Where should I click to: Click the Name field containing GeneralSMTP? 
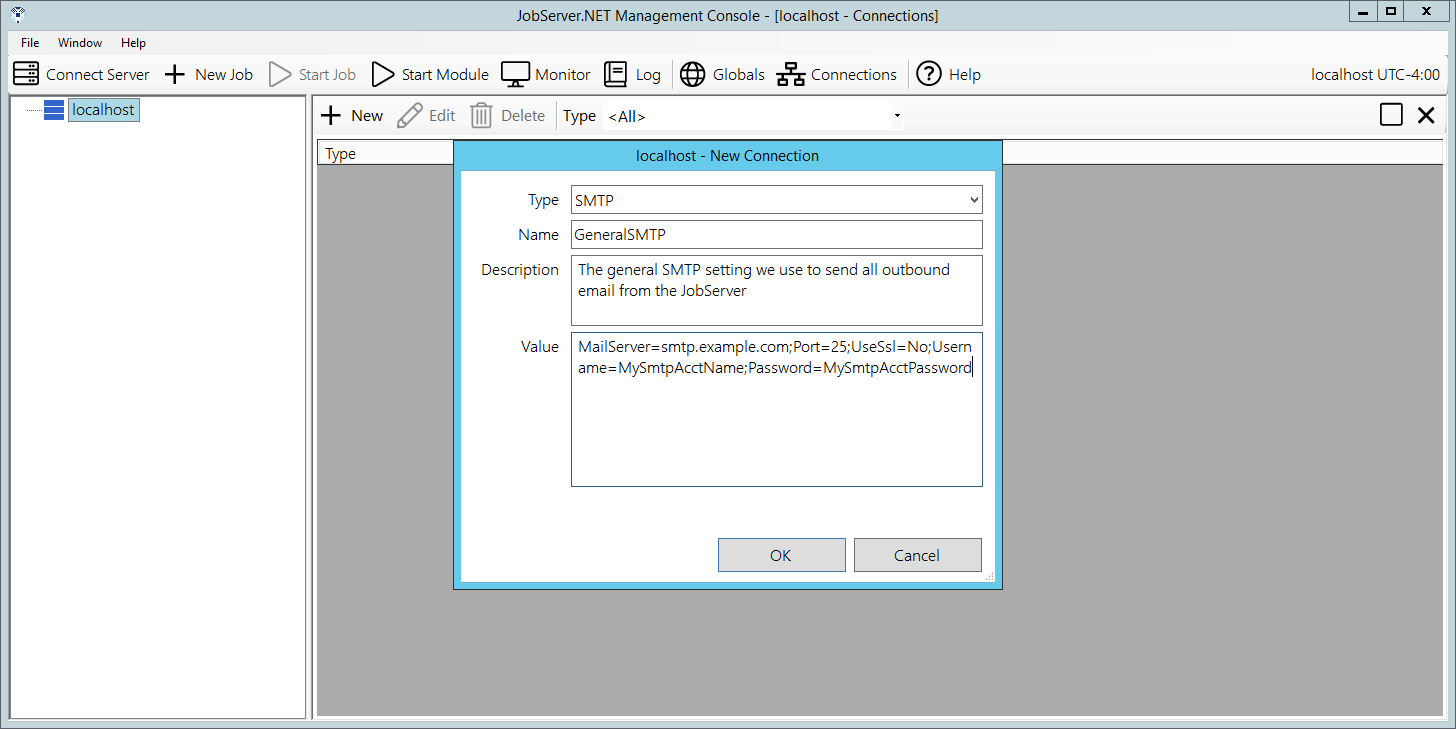pyautogui.click(x=776, y=235)
